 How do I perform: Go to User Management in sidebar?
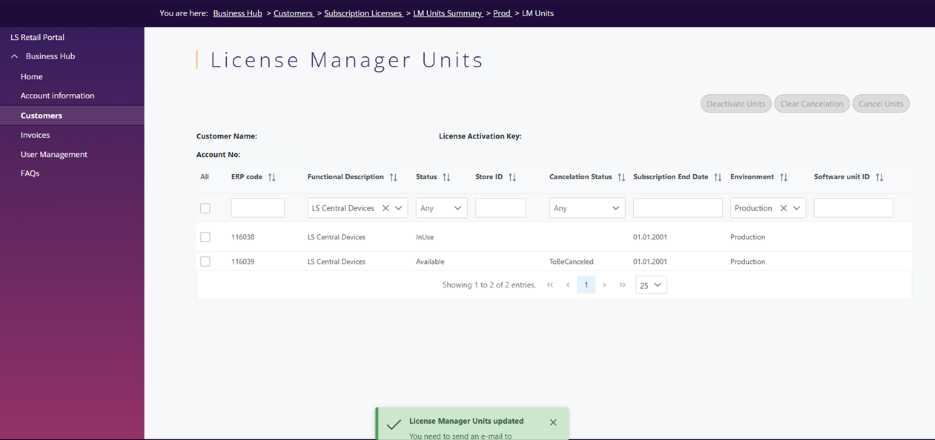click(54, 154)
